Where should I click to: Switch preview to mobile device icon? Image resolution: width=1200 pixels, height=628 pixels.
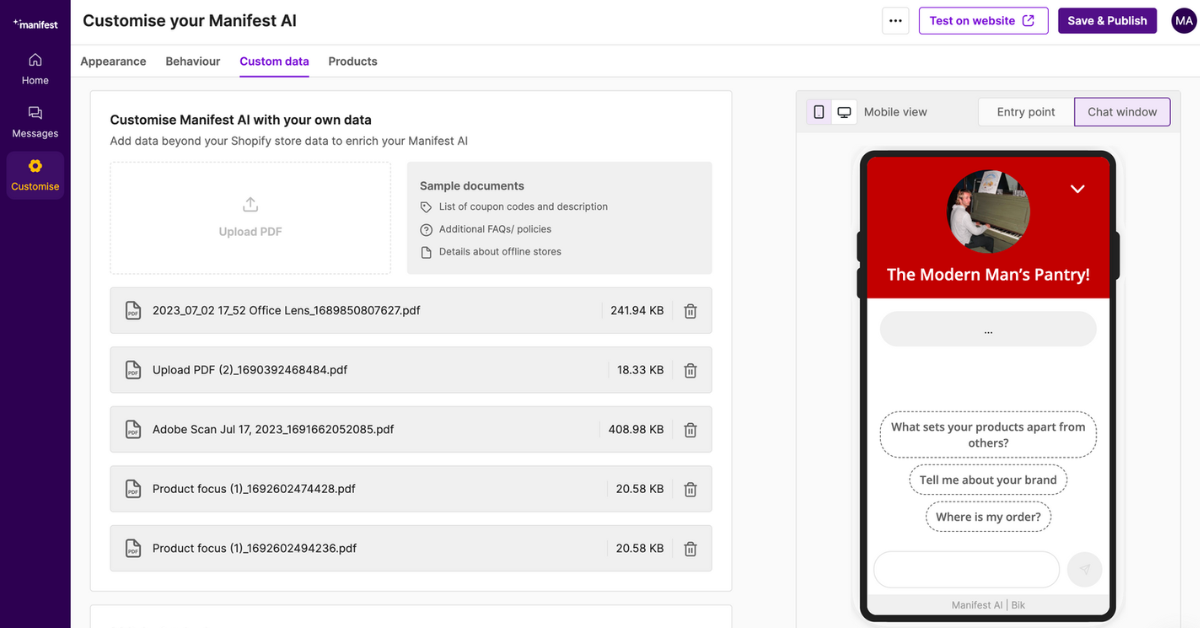pyautogui.click(x=819, y=112)
